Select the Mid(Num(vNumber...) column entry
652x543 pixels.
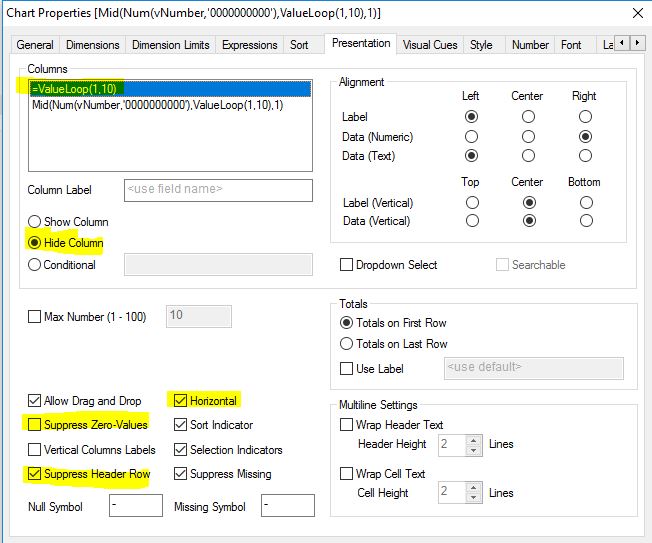[170, 105]
